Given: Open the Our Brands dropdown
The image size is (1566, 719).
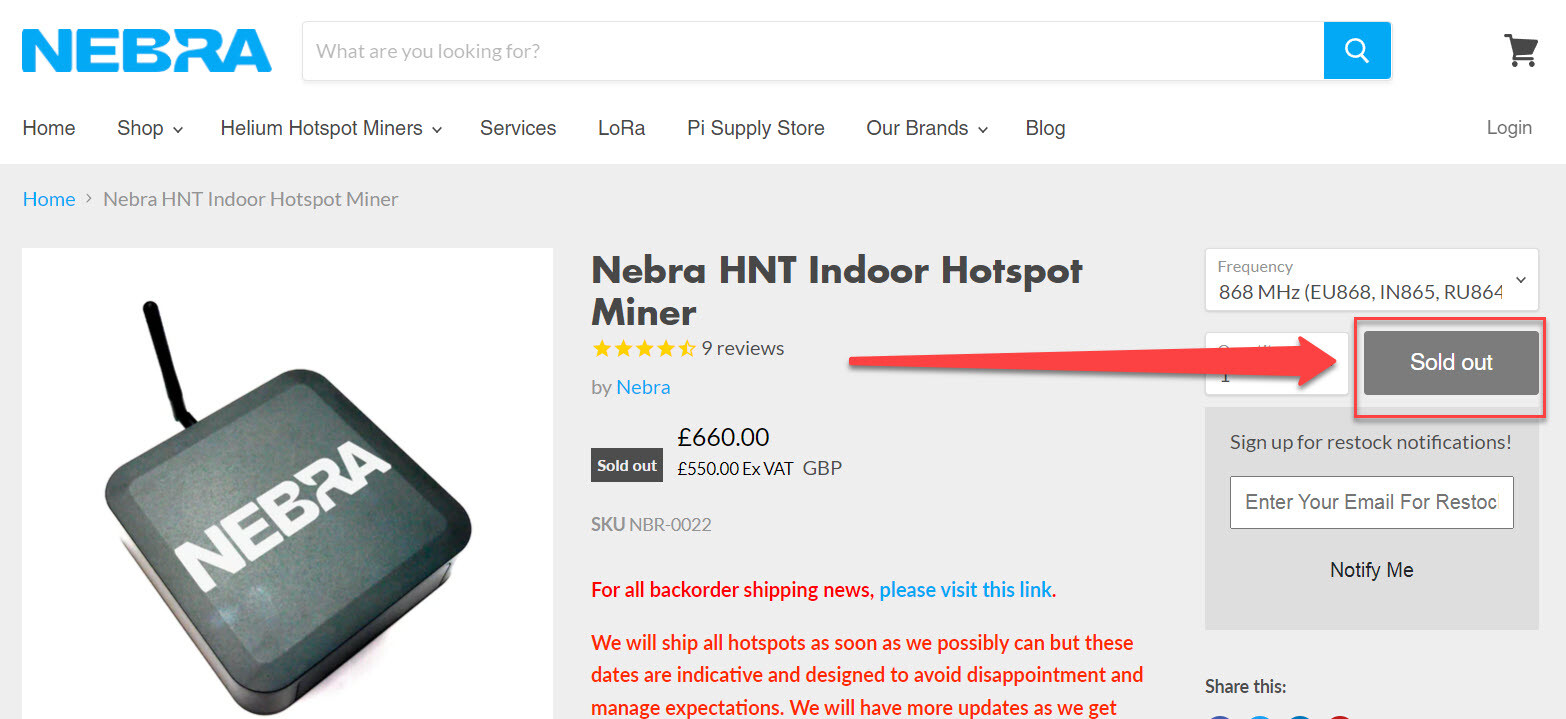Looking at the screenshot, I should coord(926,128).
